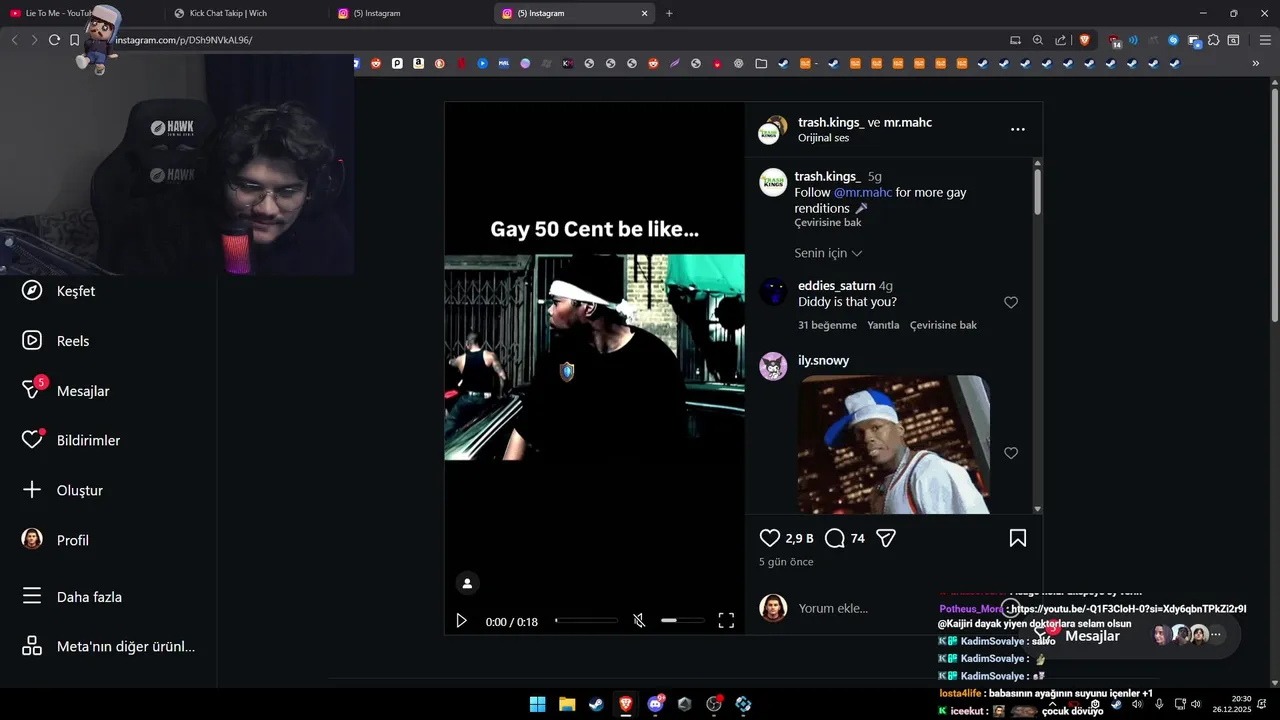
Task: Show tagged people icon on video
Action: [467, 583]
